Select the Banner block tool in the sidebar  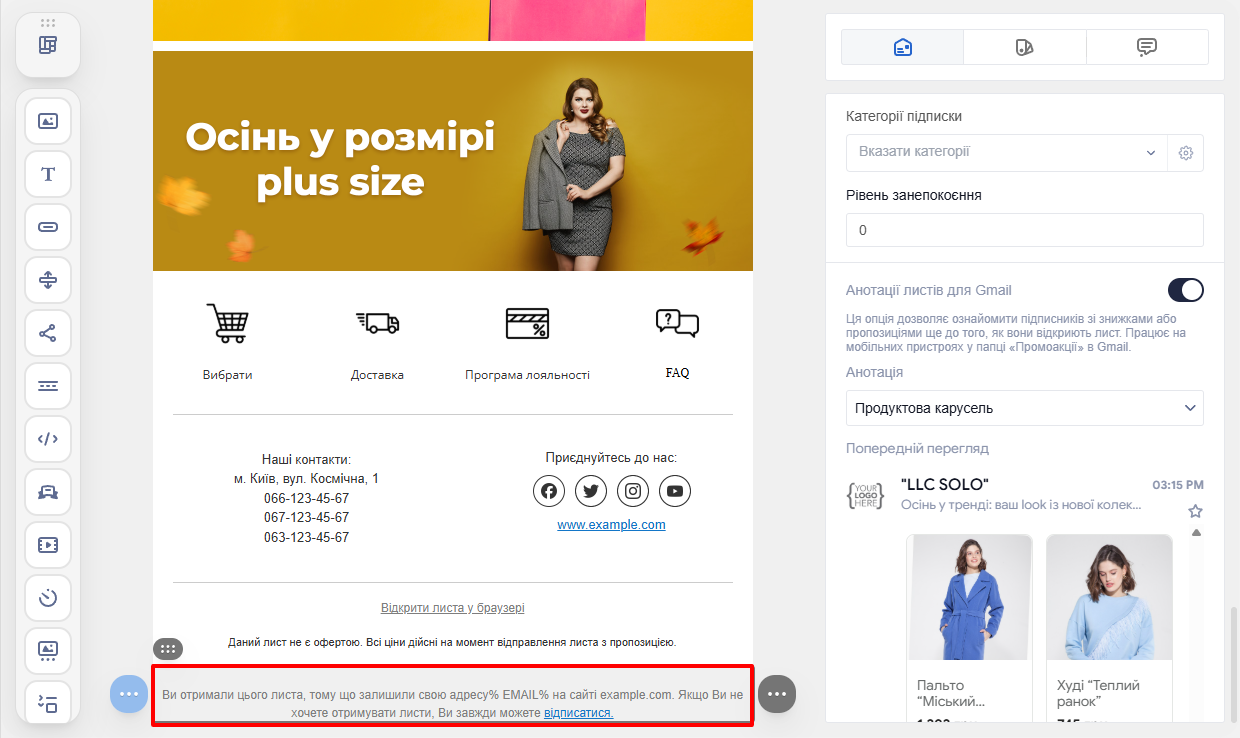48,492
